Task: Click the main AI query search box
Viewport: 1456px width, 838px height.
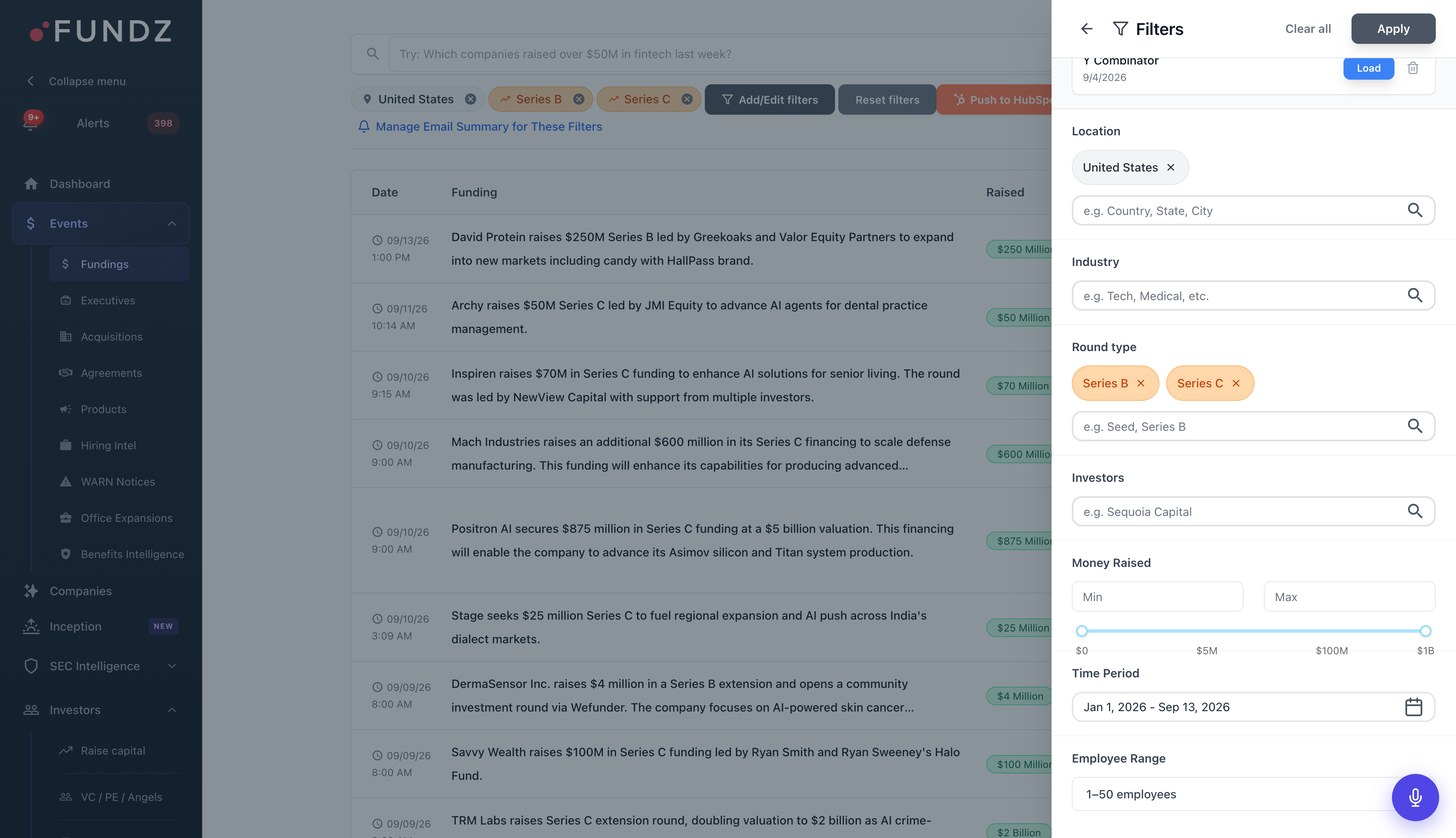Action: [719, 54]
